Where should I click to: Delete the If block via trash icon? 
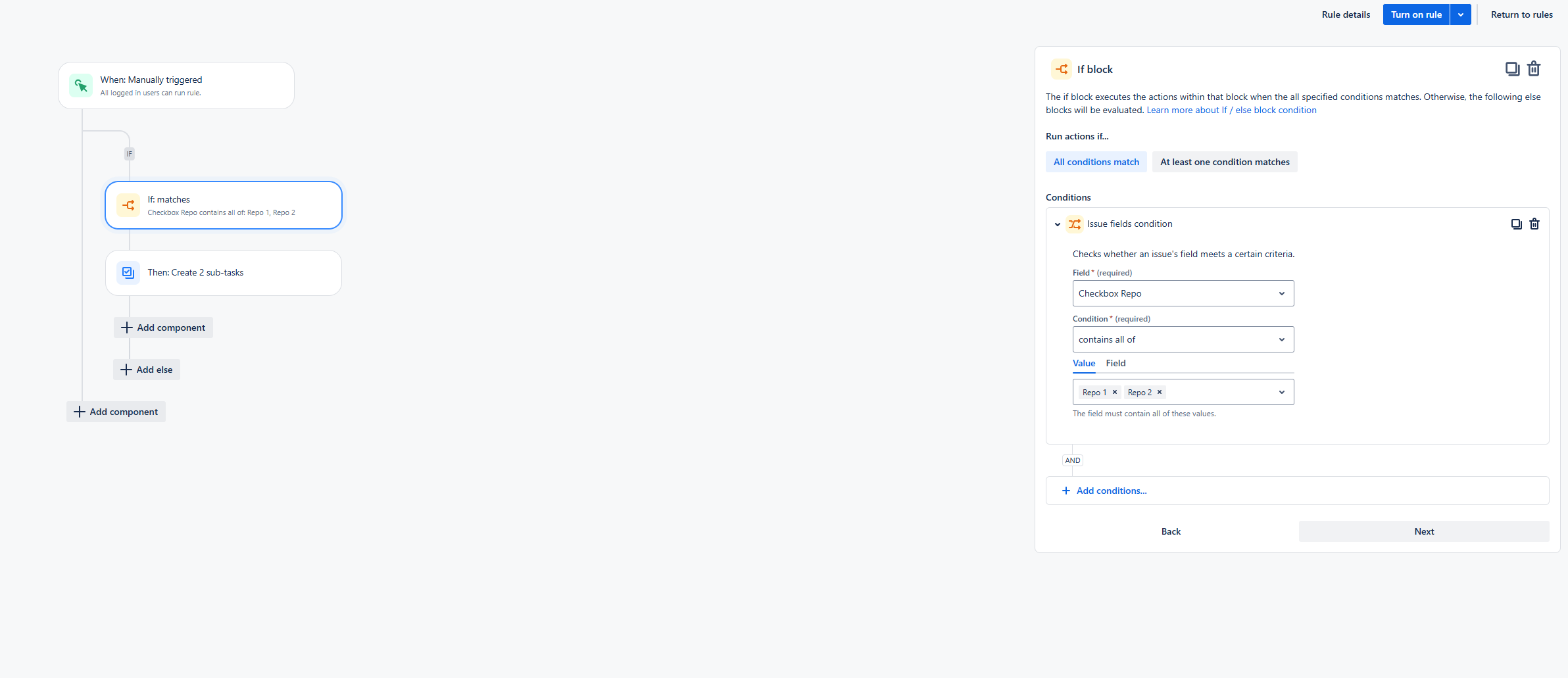pyautogui.click(x=1534, y=68)
